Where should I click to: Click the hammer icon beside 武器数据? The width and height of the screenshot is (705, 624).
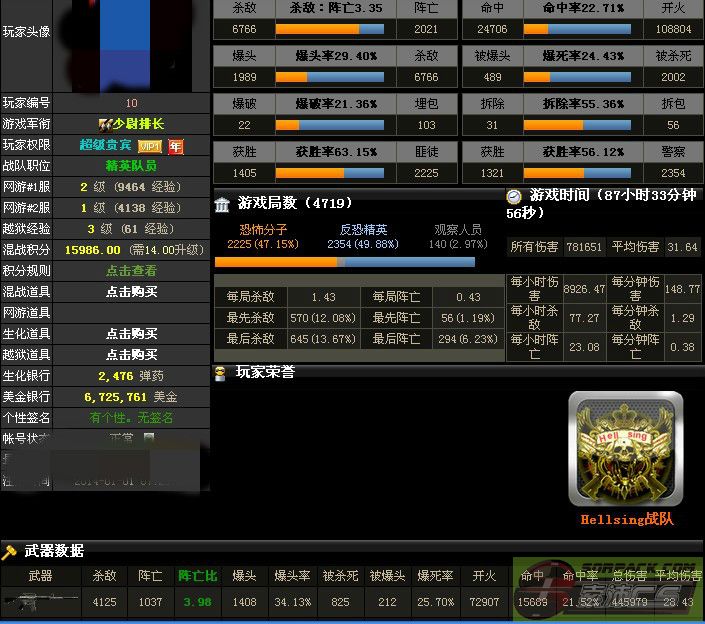tap(10, 551)
